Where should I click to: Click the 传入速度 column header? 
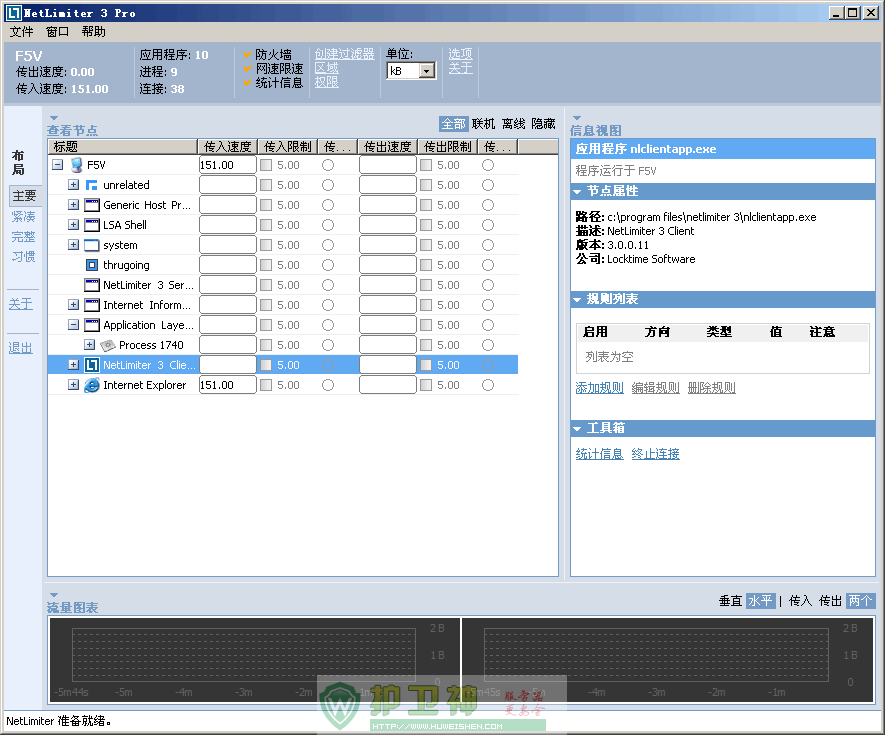(228, 147)
